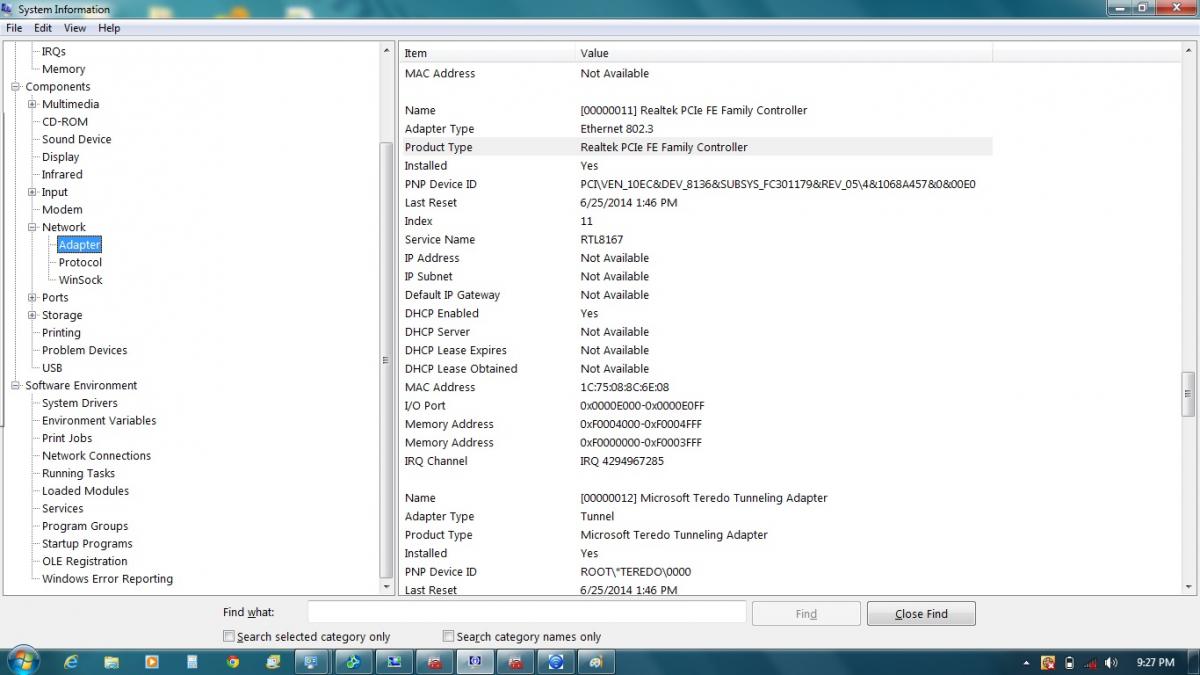Click the Find button

[x=806, y=614]
